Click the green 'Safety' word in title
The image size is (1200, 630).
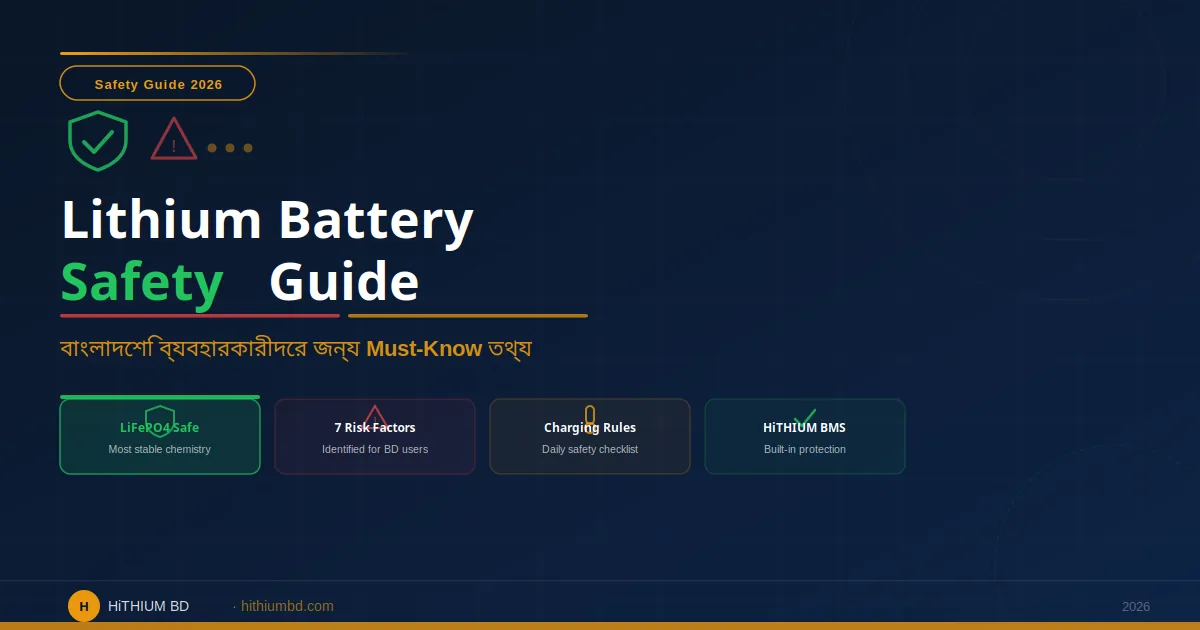point(142,283)
